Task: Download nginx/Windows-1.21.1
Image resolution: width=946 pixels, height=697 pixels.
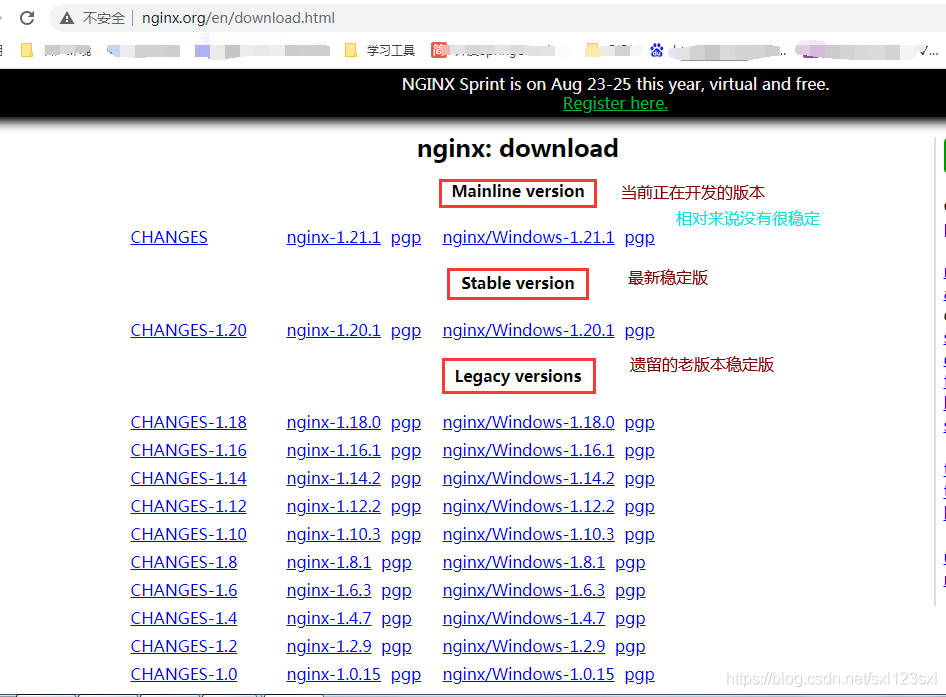Action: (x=529, y=238)
